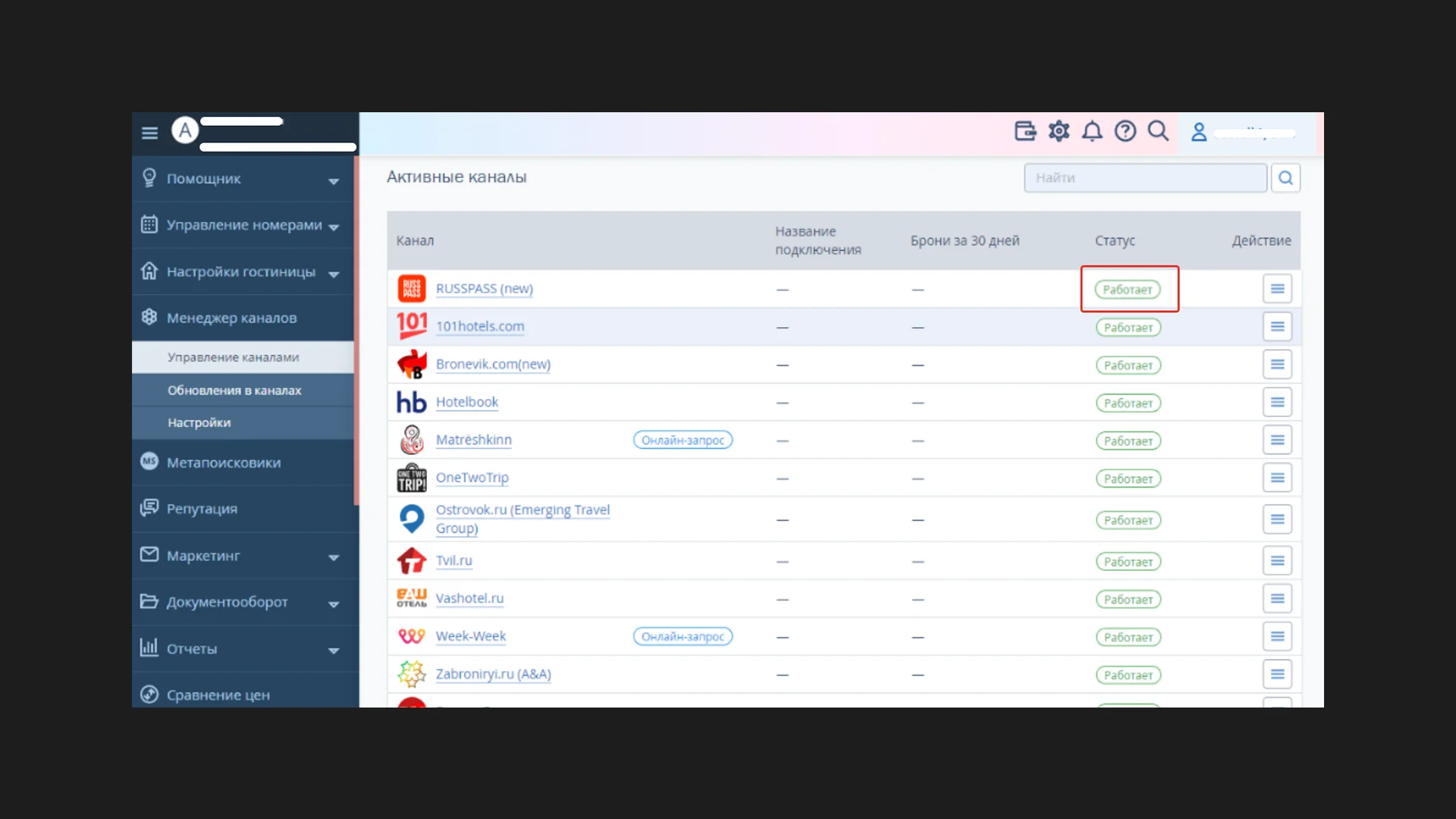
Task: Click the search button next to Найти field
Action: (1285, 177)
